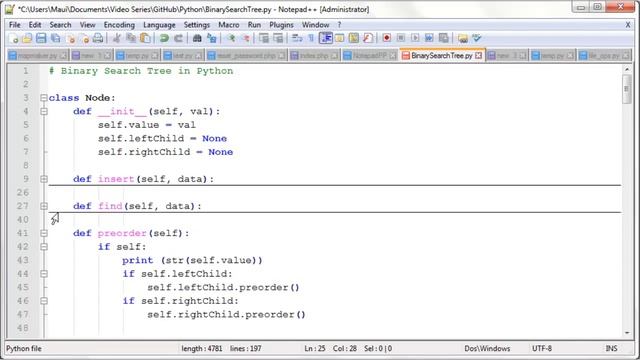Select the BinarySearchTree.py tab
640x360 pixels.
pos(442,56)
